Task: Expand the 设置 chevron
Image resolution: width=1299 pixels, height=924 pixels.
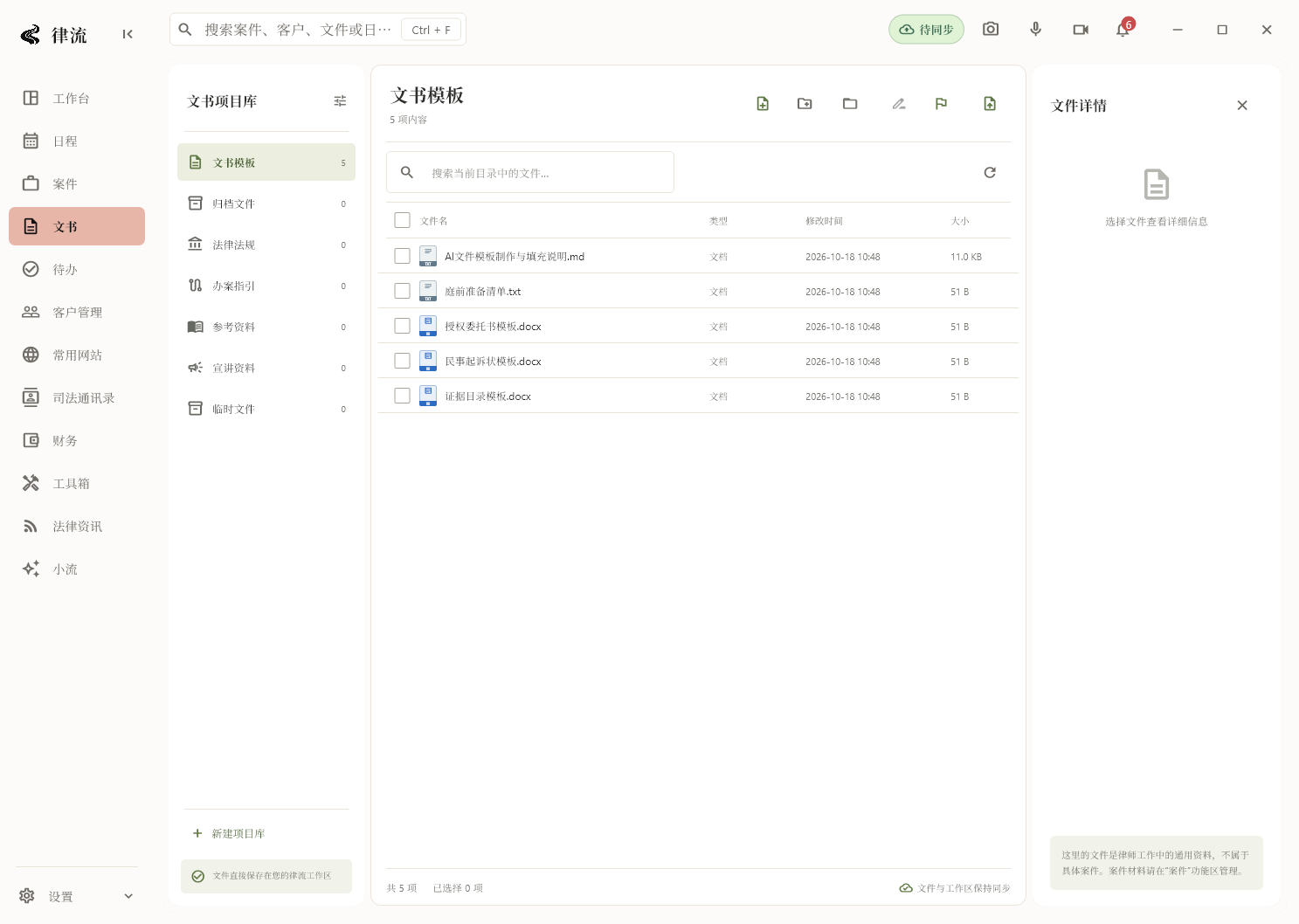Action: [128, 896]
